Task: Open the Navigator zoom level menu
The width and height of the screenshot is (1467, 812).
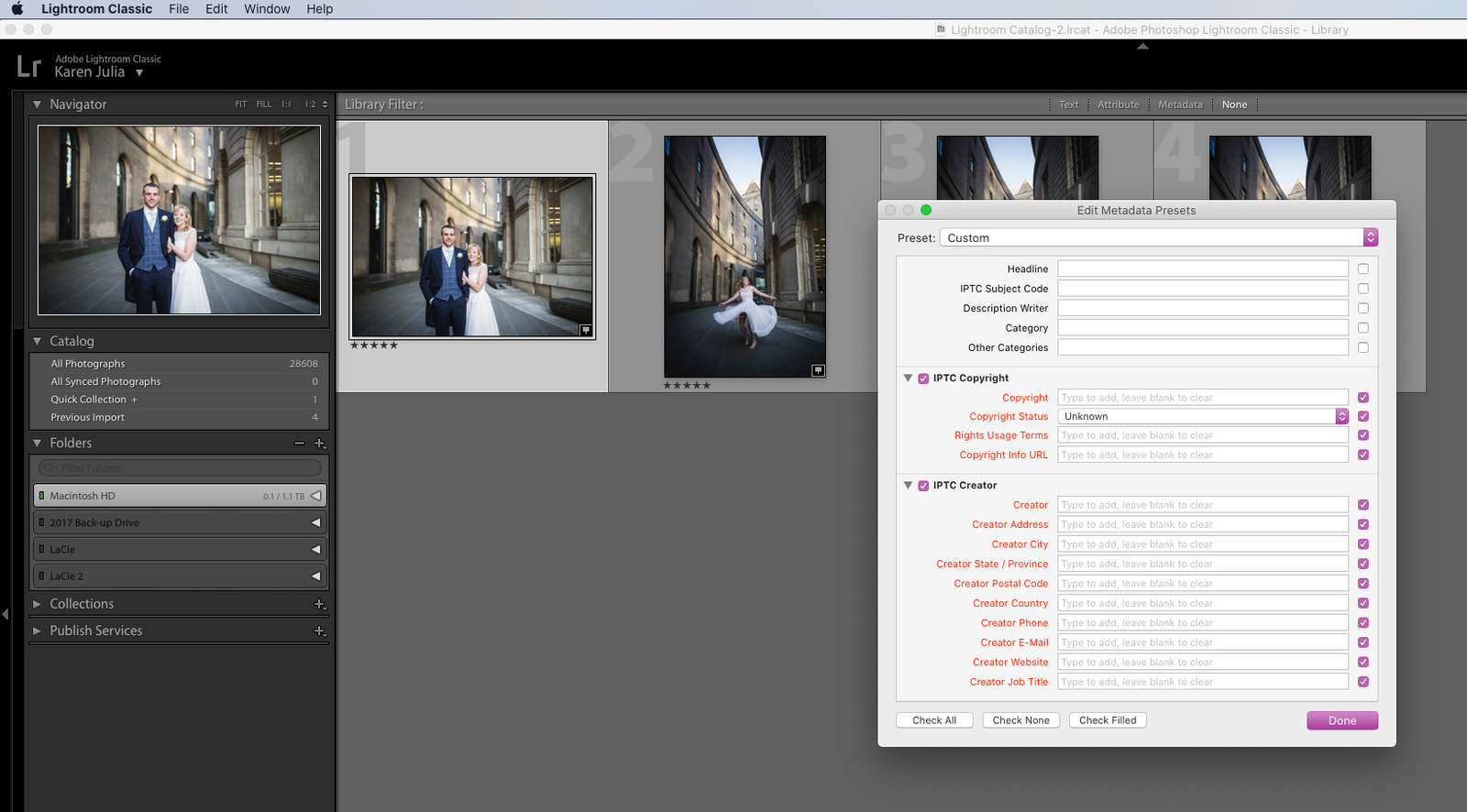Action: tap(325, 104)
